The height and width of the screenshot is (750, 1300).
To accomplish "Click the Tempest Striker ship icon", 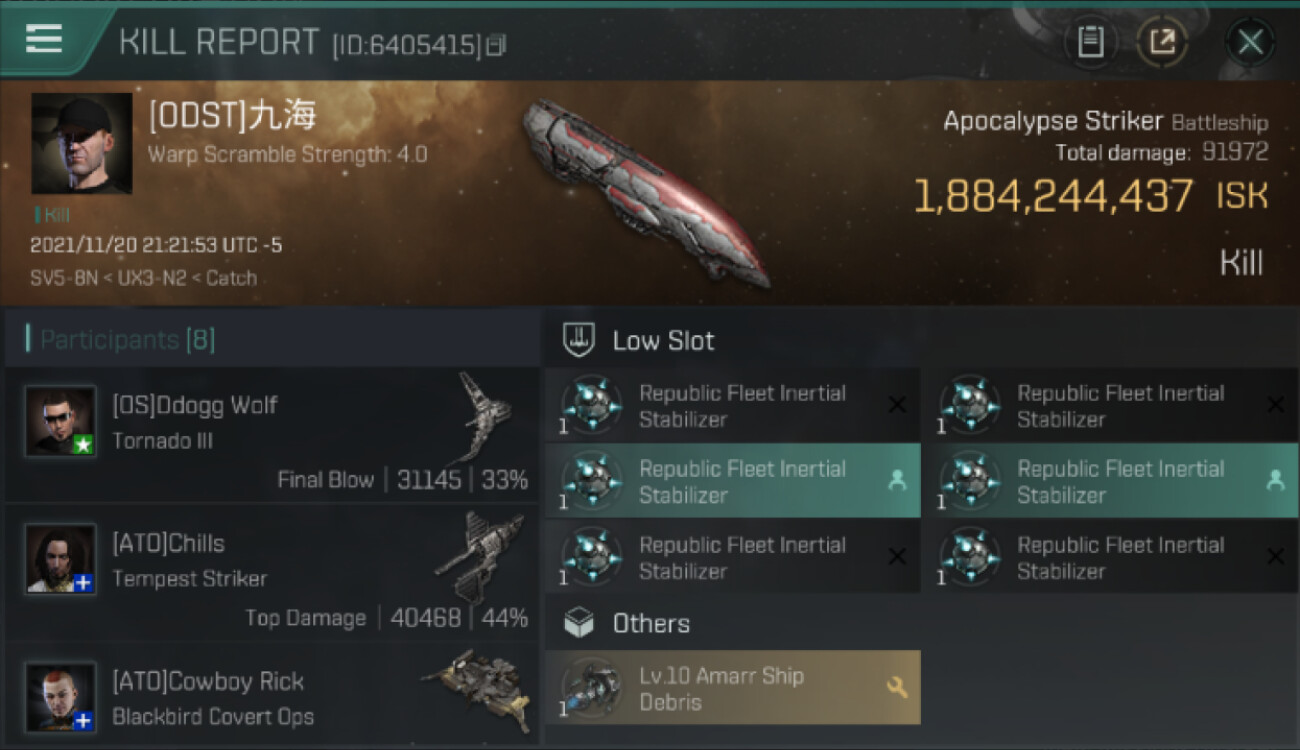I will pyautogui.click(x=480, y=555).
